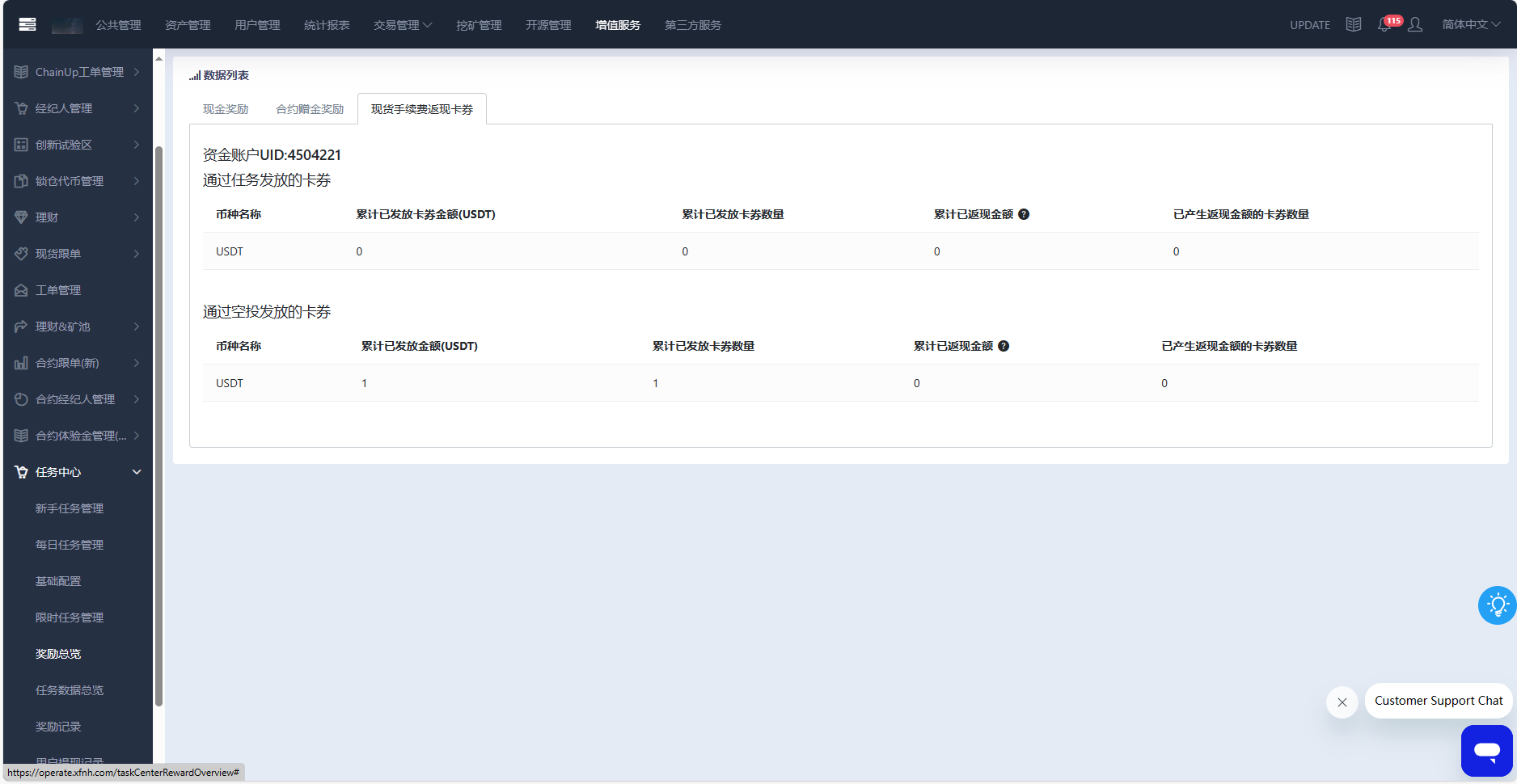This screenshot has width=1517, height=784.
Task: Click the 创新试验区 sidebar icon
Action: [21, 145]
